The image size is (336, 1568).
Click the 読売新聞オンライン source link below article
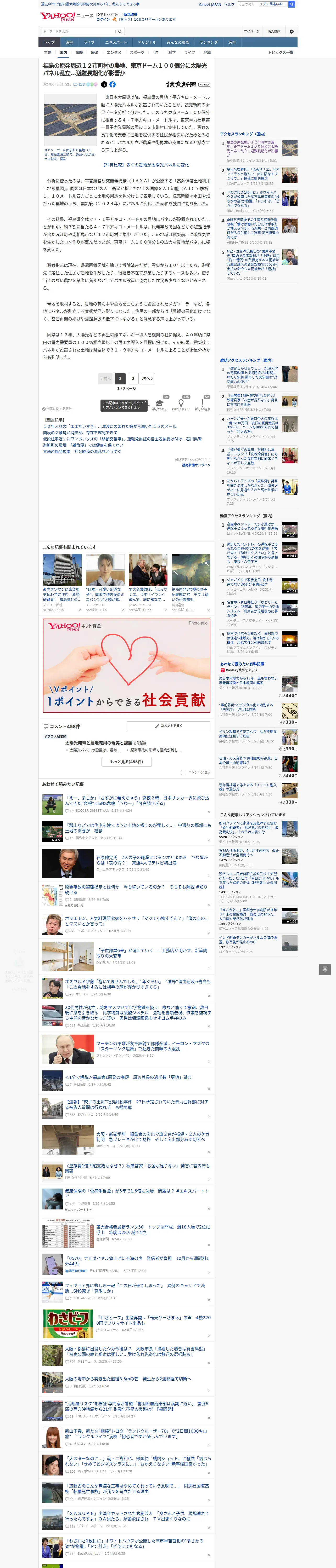(x=196, y=465)
